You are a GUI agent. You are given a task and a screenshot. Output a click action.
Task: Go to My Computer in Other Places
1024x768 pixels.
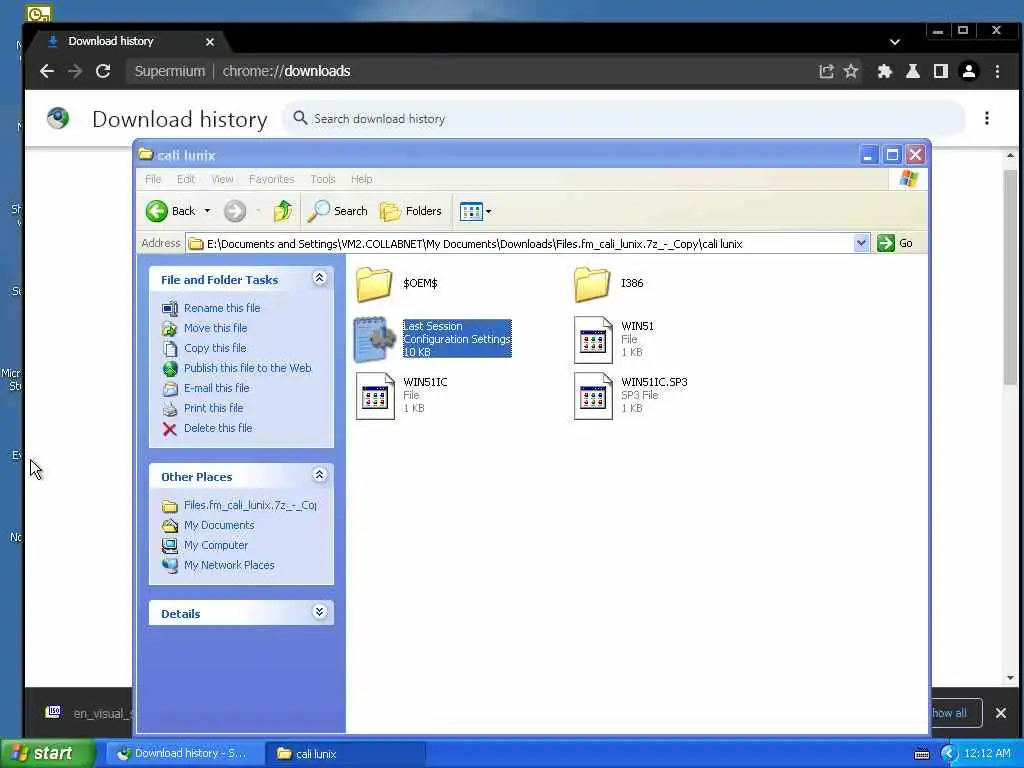(x=216, y=545)
